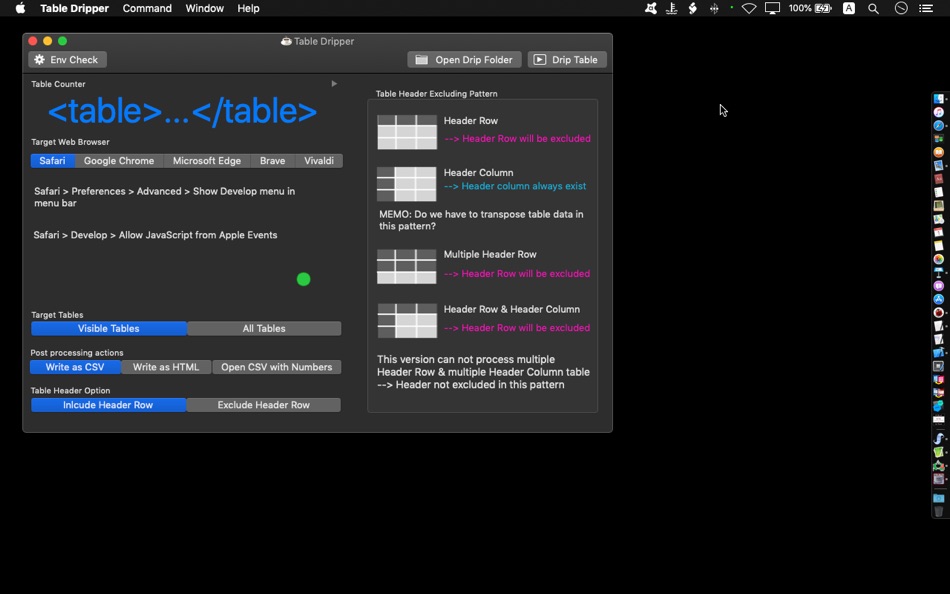The width and height of the screenshot is (950, 594).
Task: Open the Window menu
Action: 204,8
